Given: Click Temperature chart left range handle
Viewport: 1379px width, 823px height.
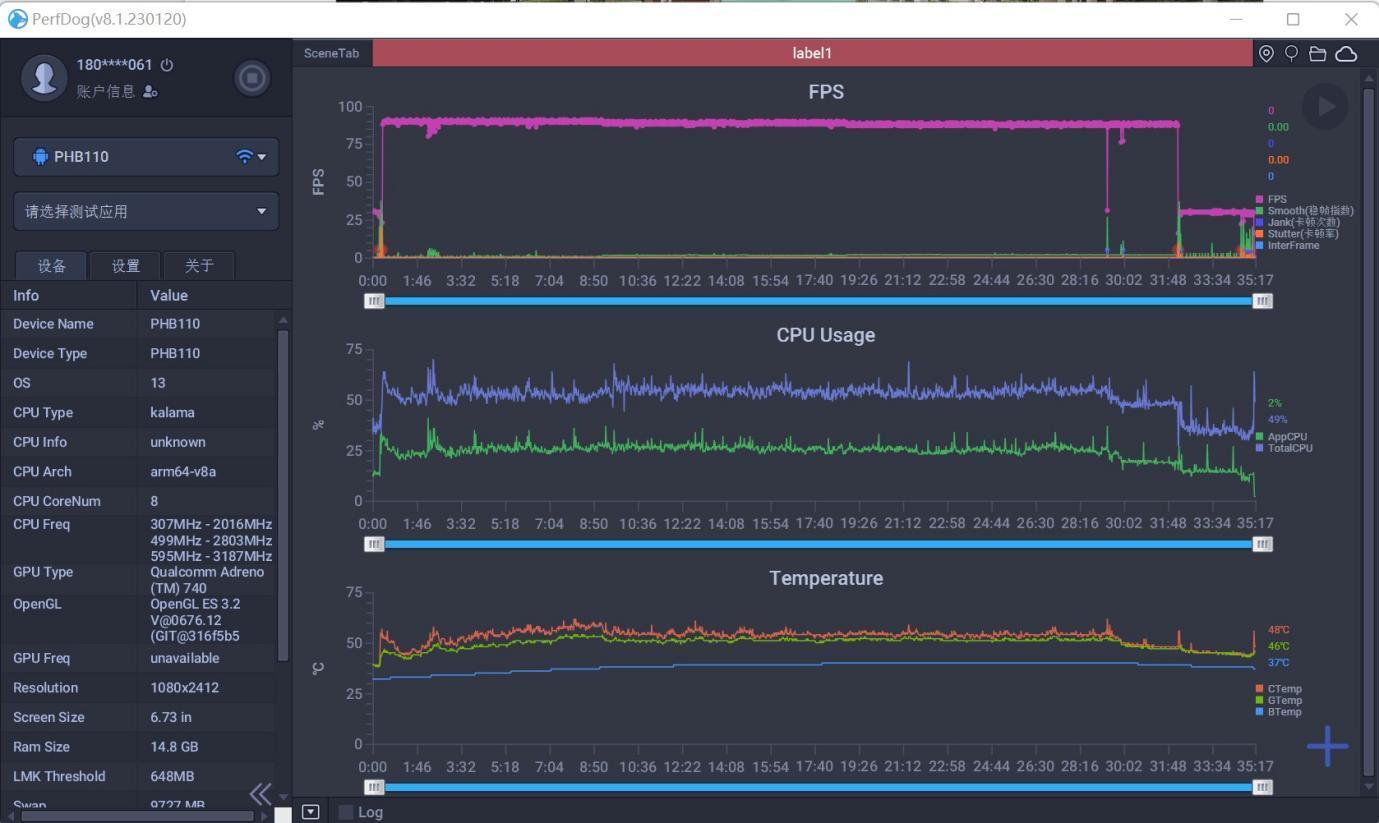Looking at the screenshot, I should (374, 787).
